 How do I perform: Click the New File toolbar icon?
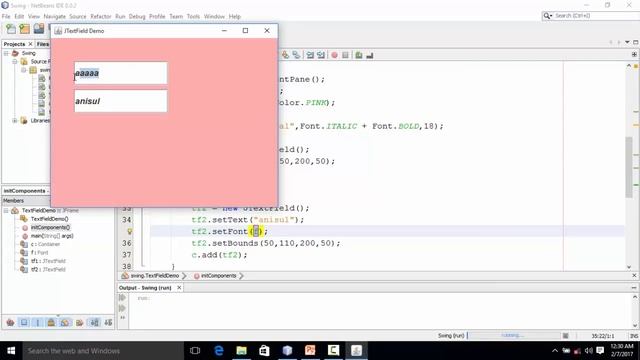(x=11, y=29)
